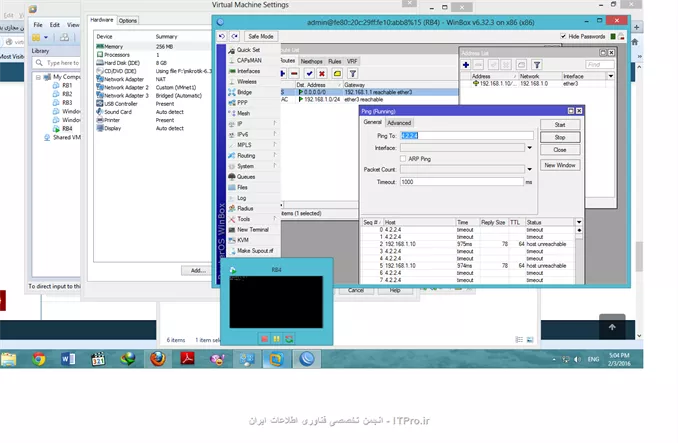Click Safe Mode button
This screenshot has width=678, height=443.
(261, 36)
